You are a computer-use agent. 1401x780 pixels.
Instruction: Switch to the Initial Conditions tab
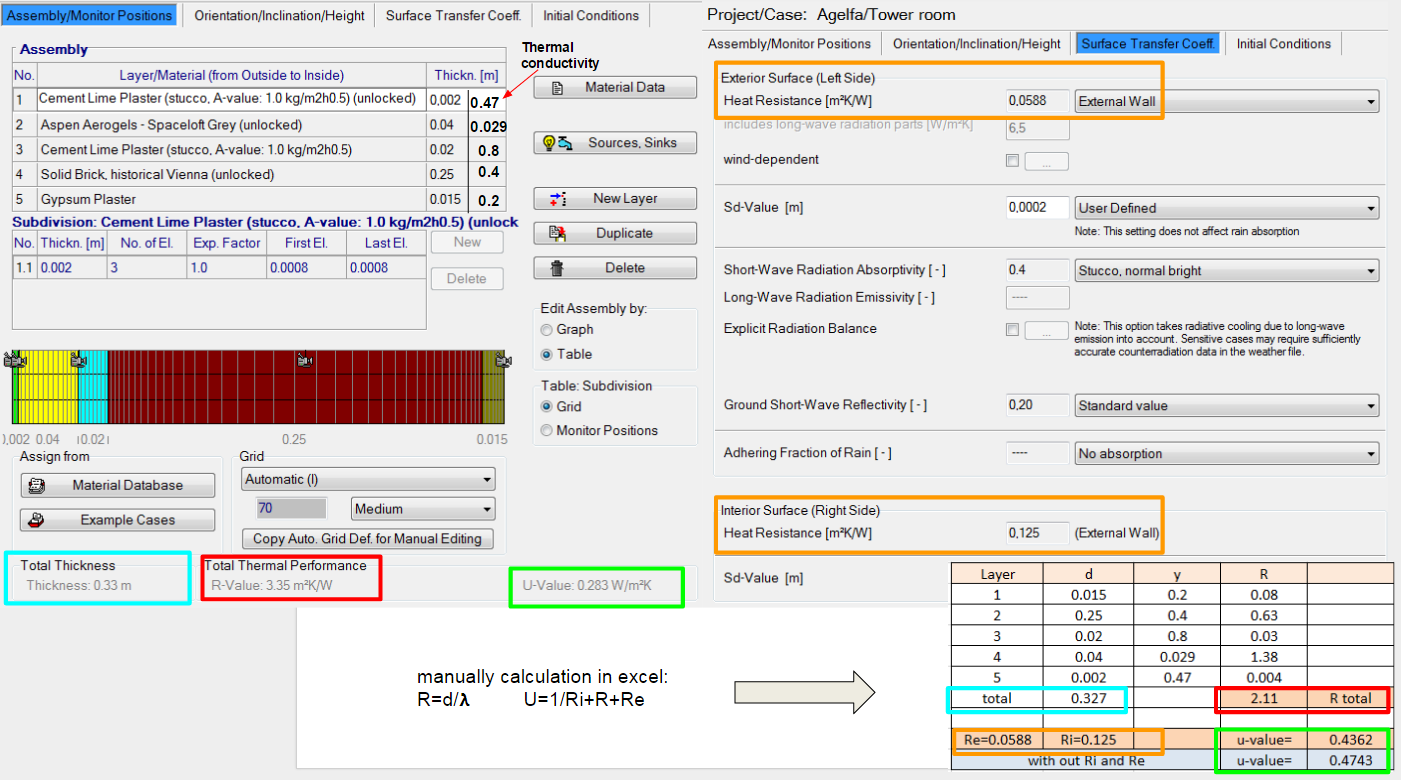pyautogui.click(x=590, y=15)
